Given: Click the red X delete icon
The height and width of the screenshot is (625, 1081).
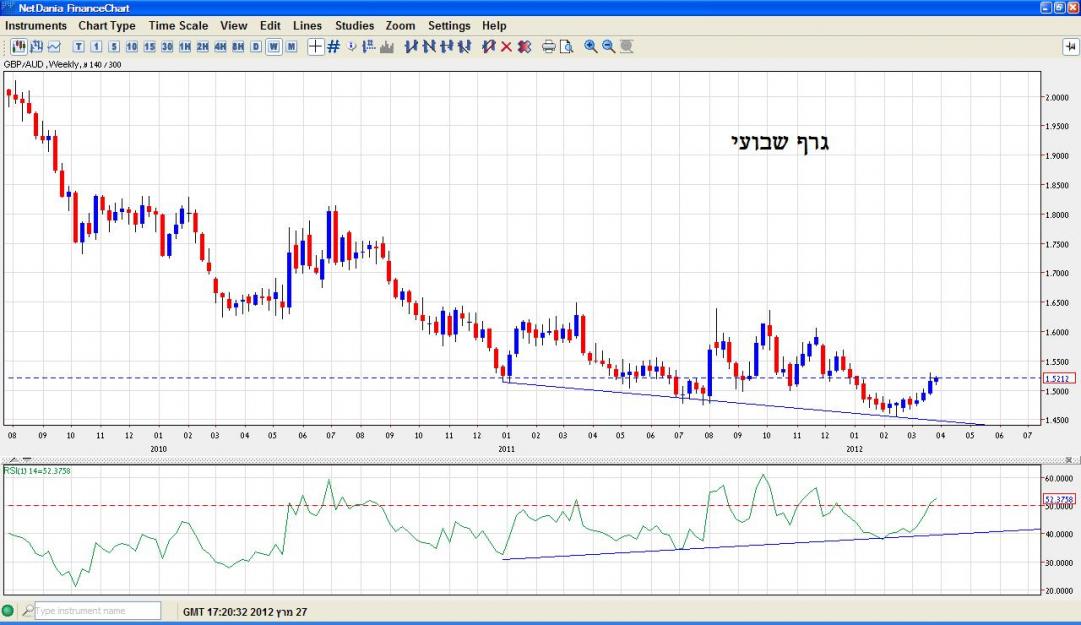Looking at the screenshot, I should point(506,46).
